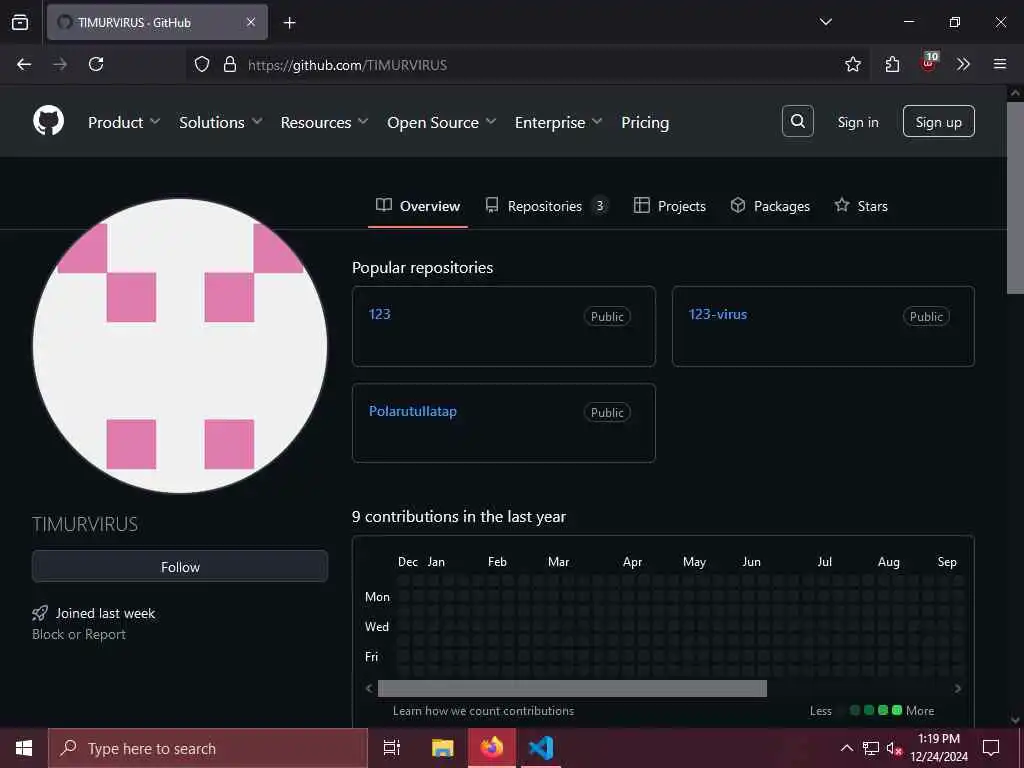Click the TIMURVIRUS profile avatar image
The image size is (1024, 768).
point(180,346)
